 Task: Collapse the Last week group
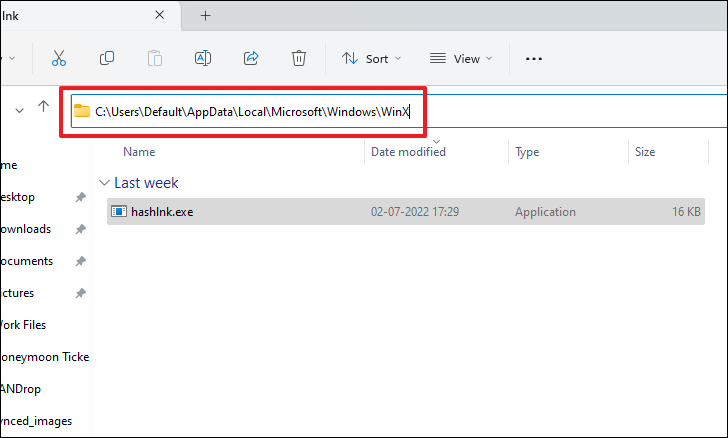[104, 183]
